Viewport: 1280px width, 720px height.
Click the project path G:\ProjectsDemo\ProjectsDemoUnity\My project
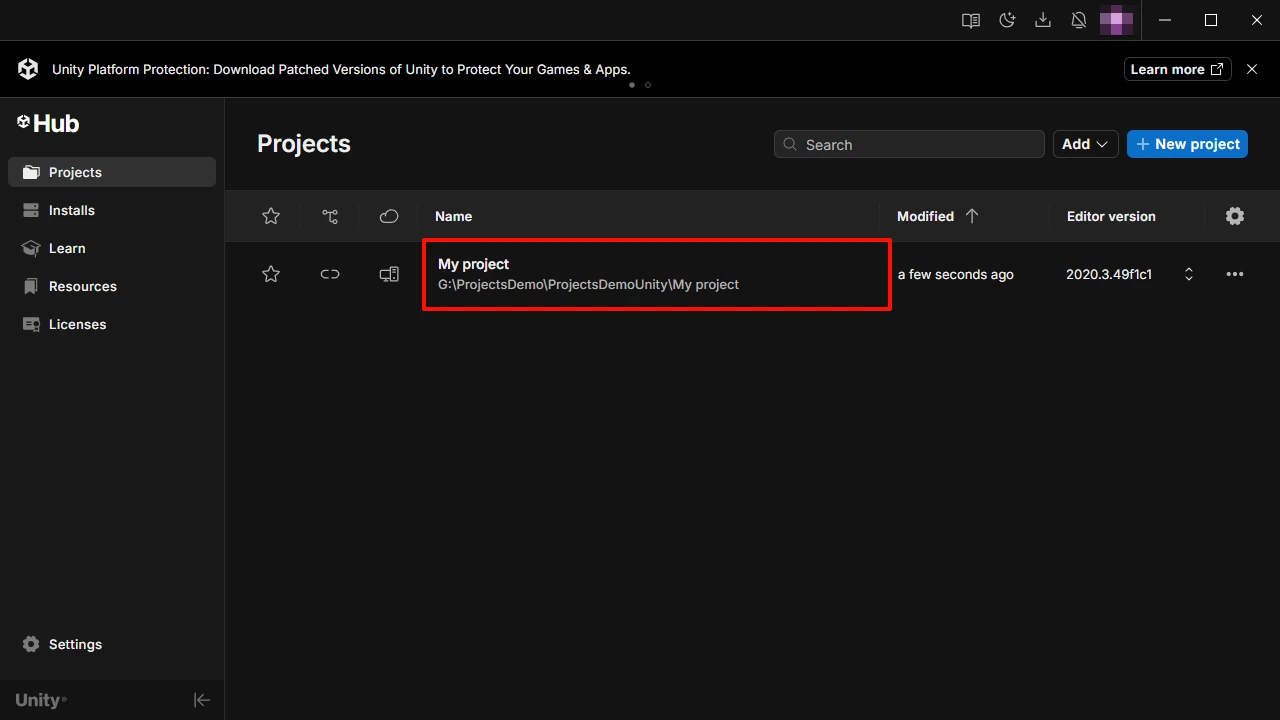588,285
